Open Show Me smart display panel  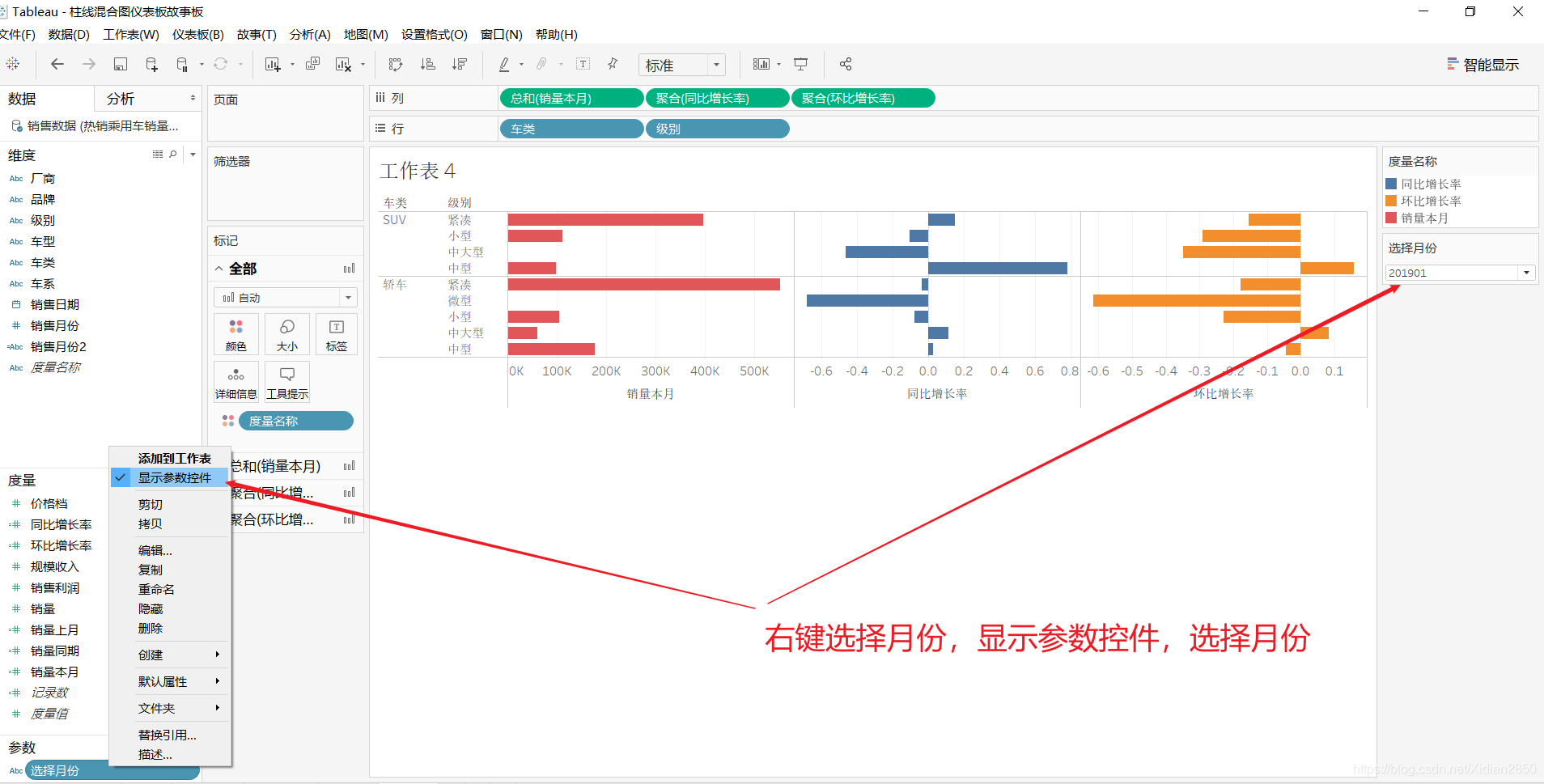point(1482,65)
